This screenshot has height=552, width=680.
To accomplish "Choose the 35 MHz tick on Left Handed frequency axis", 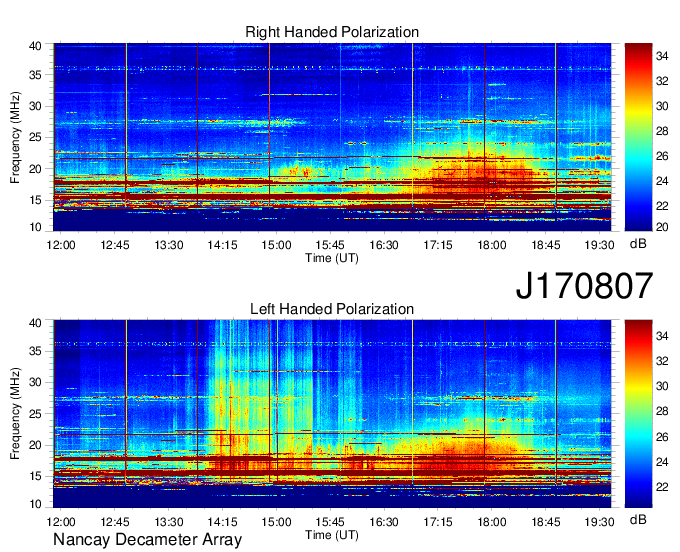I will (x=35, y=351).
